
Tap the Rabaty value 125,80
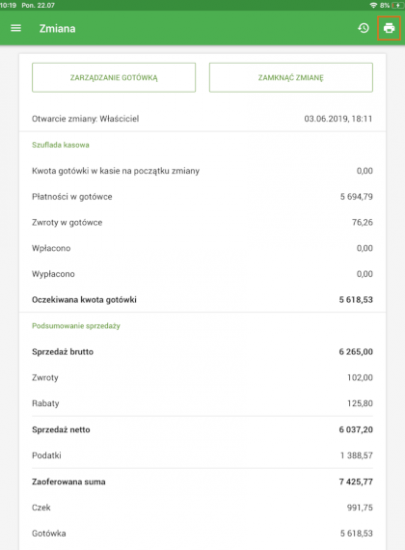(x=360, y=403)
